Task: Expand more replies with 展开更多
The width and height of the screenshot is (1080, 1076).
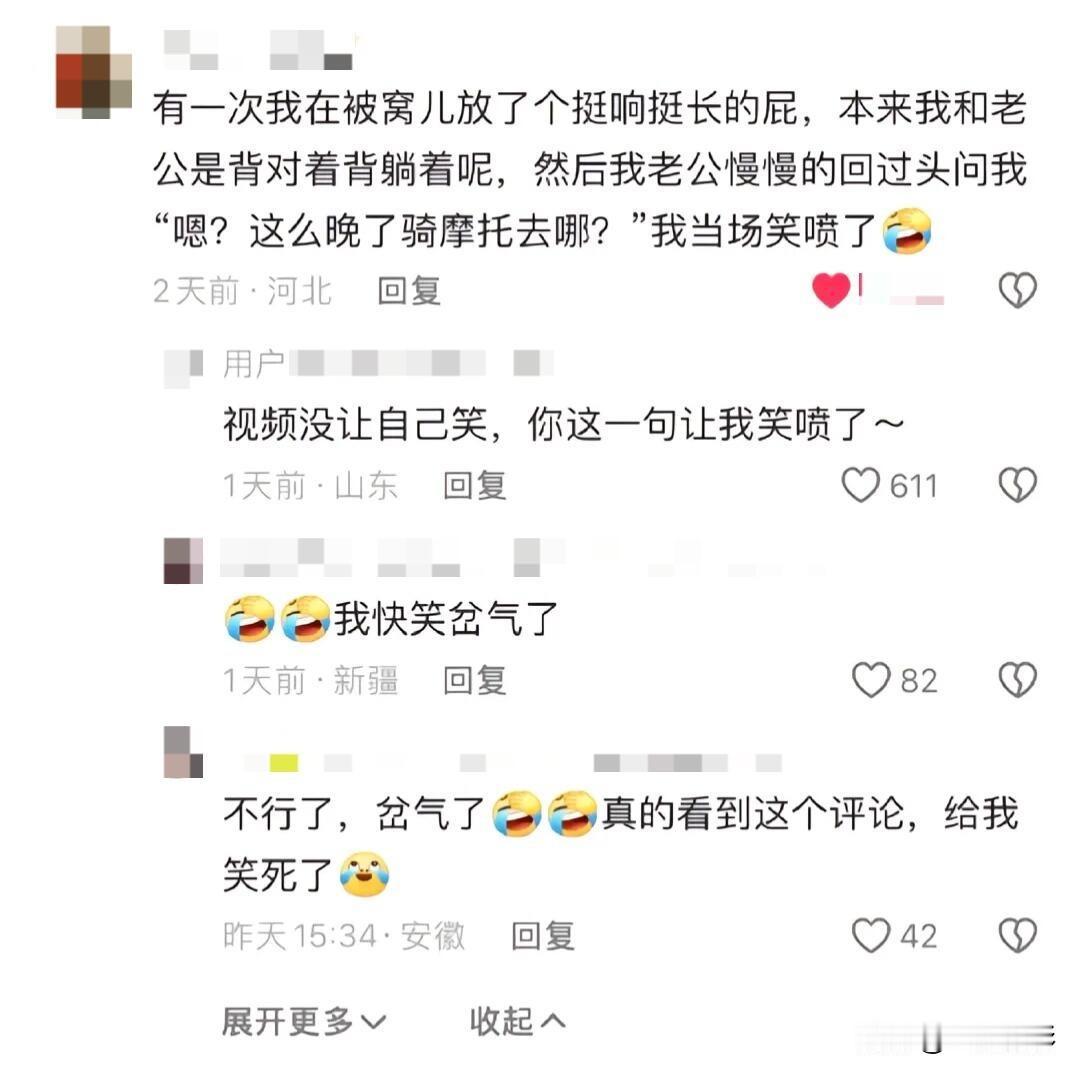Action: 304,1021
